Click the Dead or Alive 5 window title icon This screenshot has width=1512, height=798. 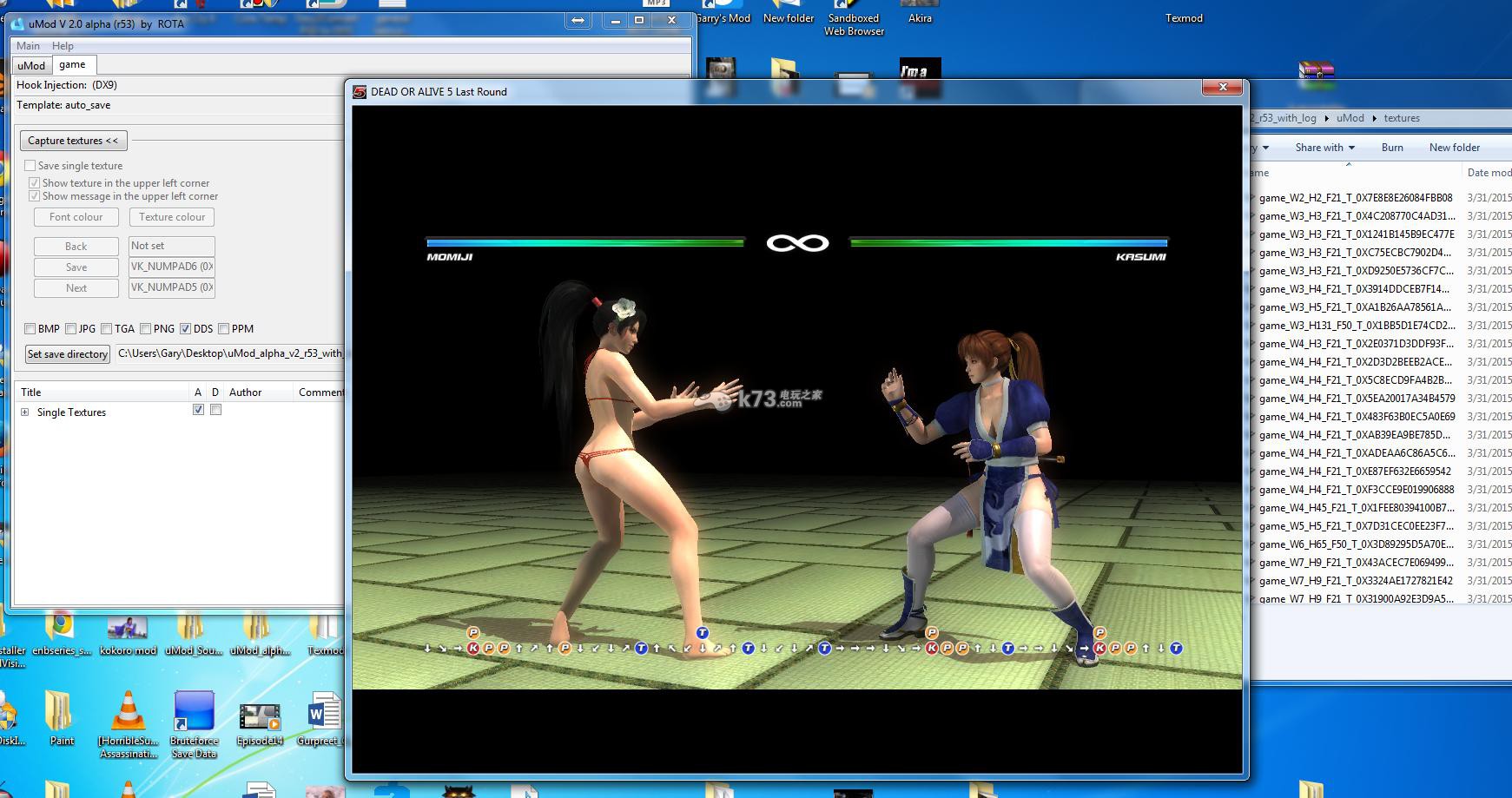pyautogui.click(x=360, y=92)
